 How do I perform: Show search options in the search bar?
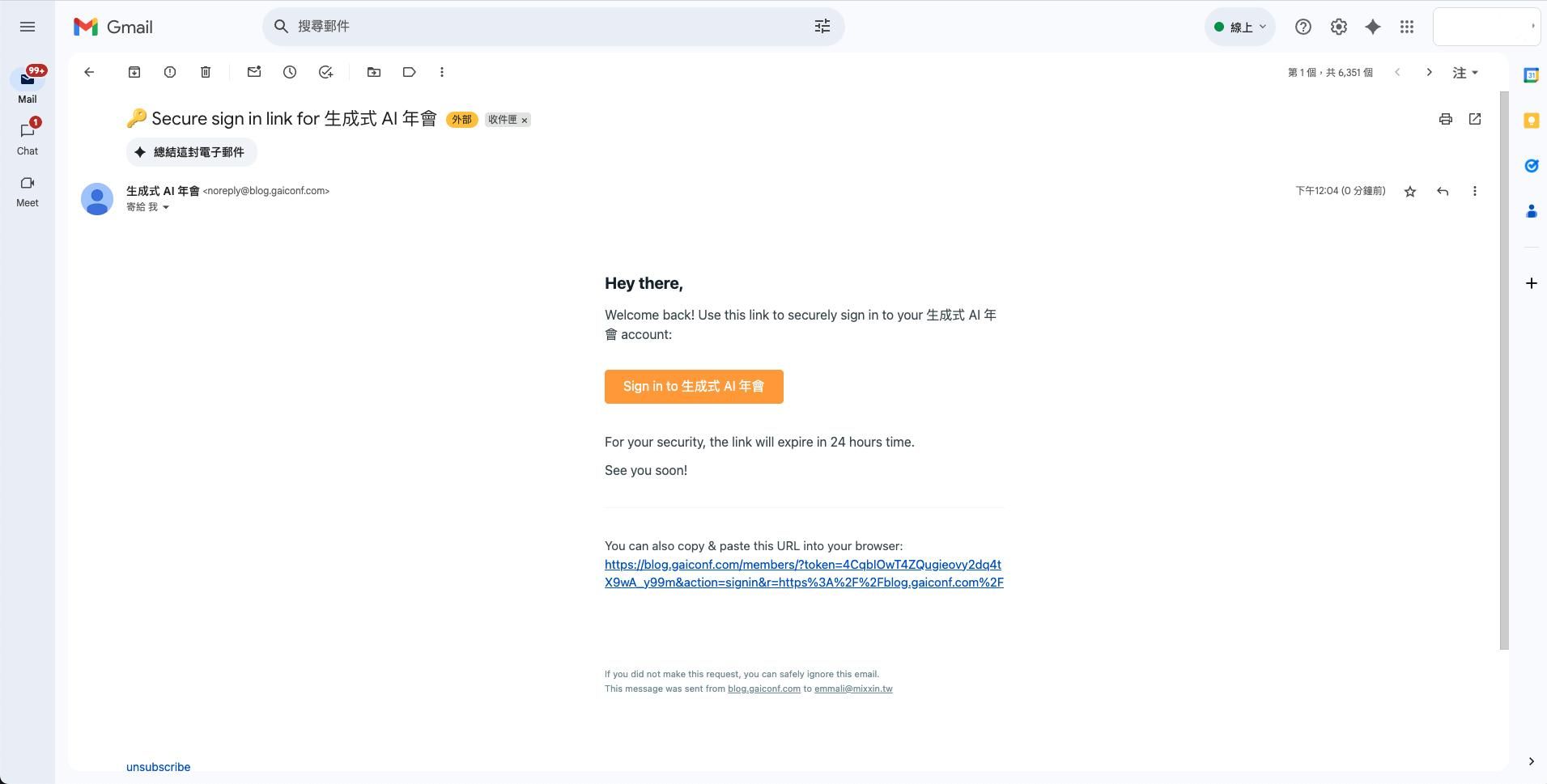pyautogui.click(x=822, y=27)
